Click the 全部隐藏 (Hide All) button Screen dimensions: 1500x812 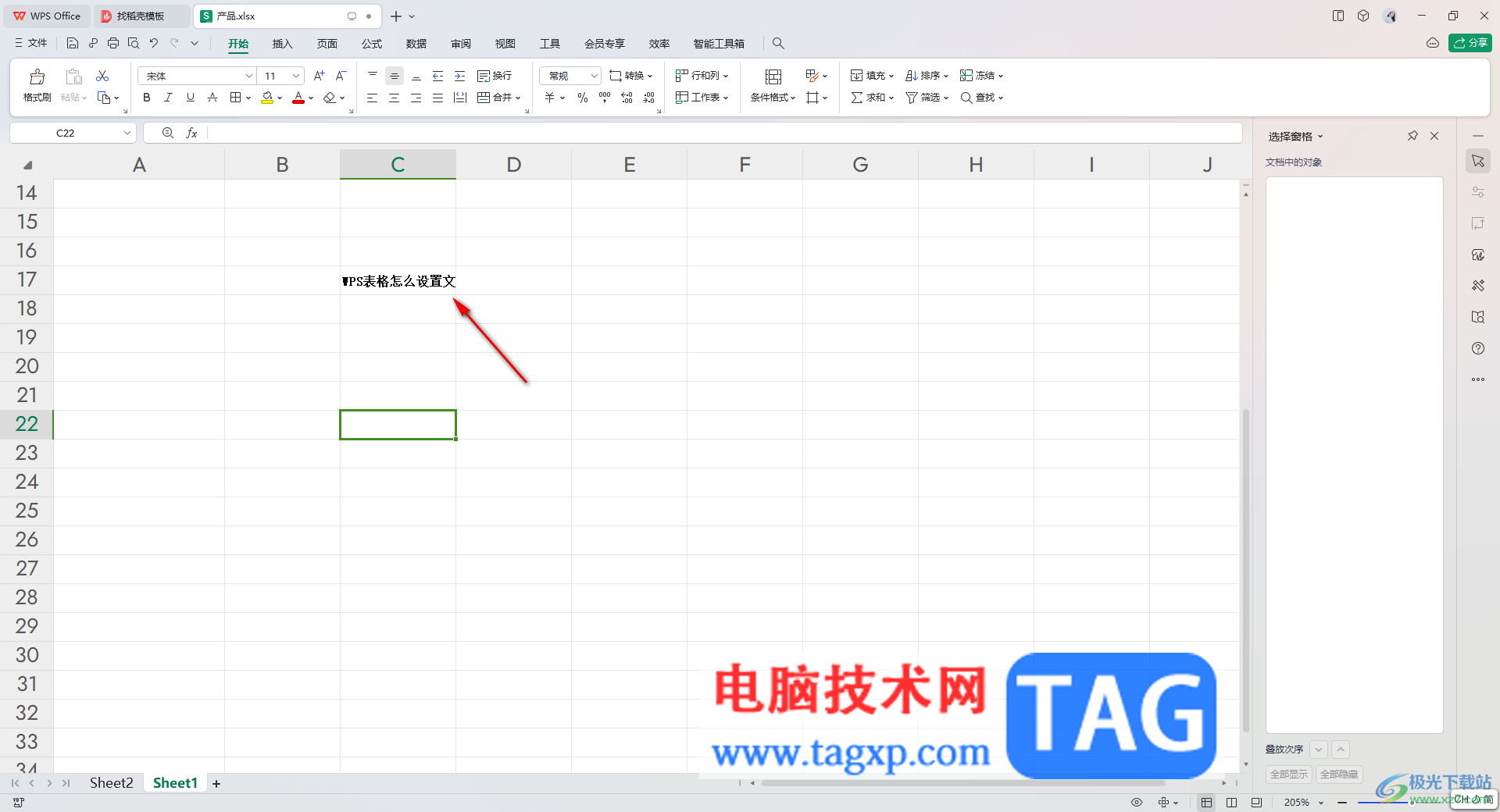(x=1339, y=775)
